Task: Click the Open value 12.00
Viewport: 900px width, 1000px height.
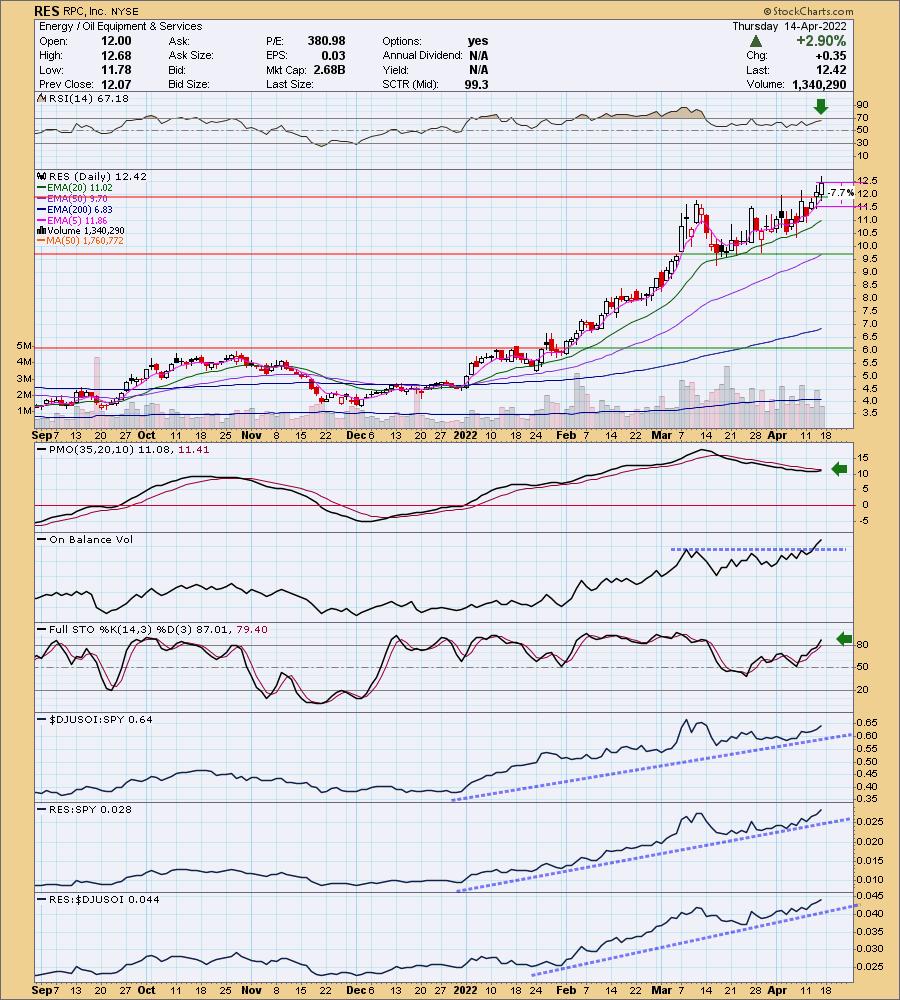Action: point(116,41)
